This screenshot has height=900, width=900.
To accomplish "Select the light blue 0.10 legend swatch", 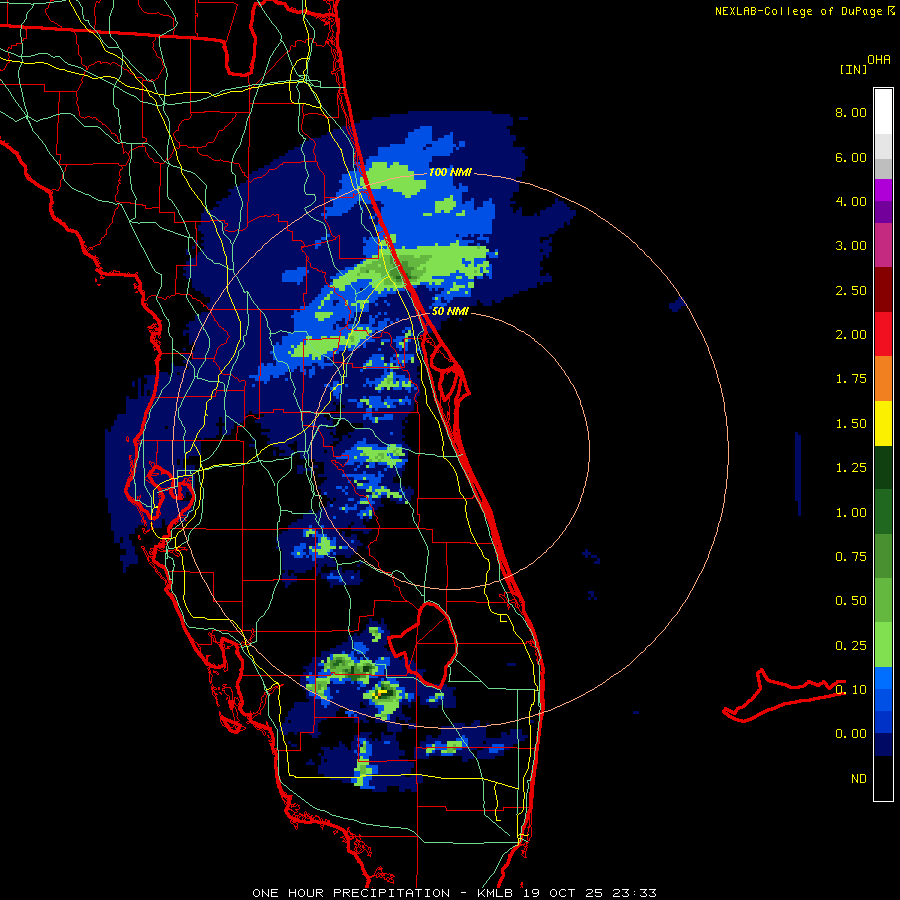I will 883,678.
